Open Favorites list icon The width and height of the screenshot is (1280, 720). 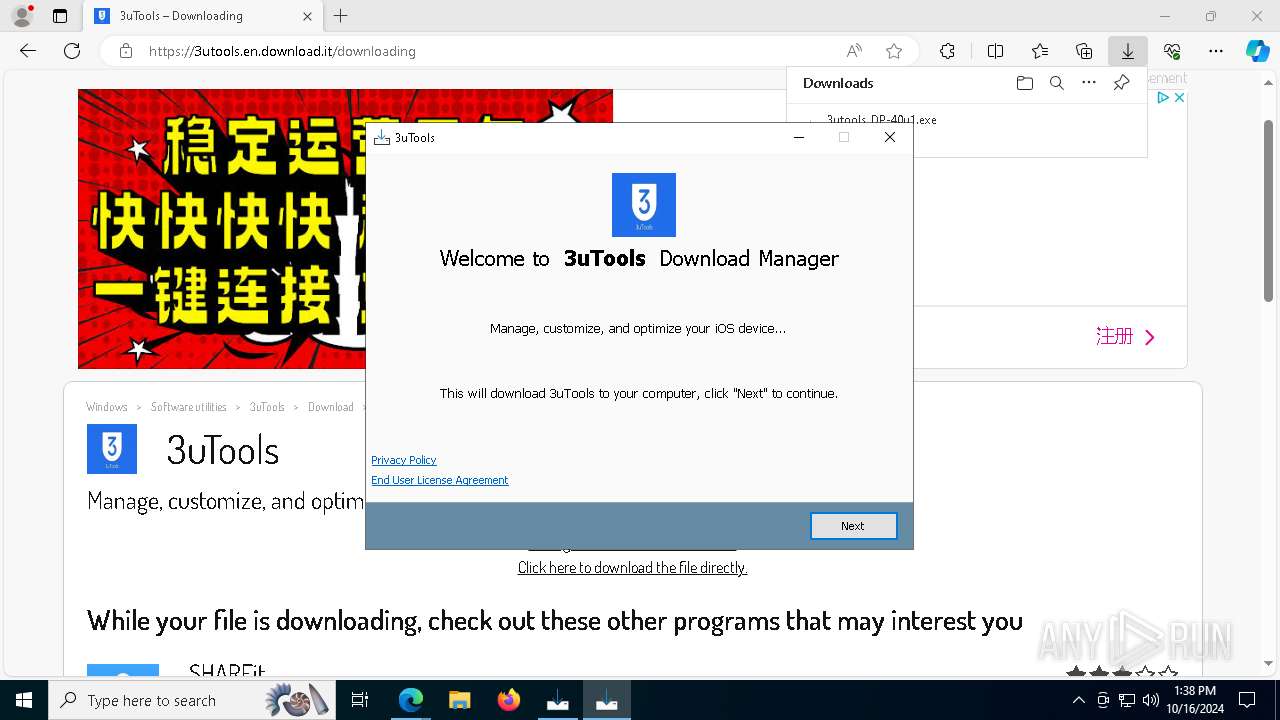[x=1040, y=51]
